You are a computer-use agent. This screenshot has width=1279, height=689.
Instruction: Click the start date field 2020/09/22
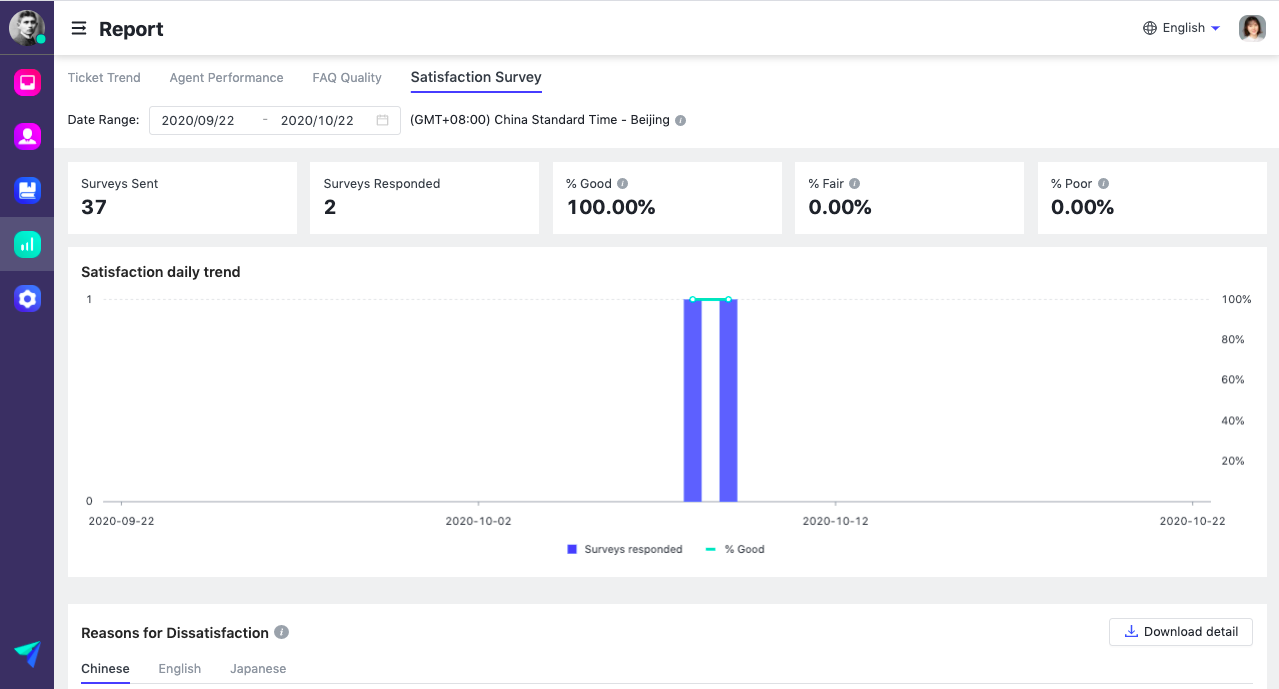click(198, 120)
